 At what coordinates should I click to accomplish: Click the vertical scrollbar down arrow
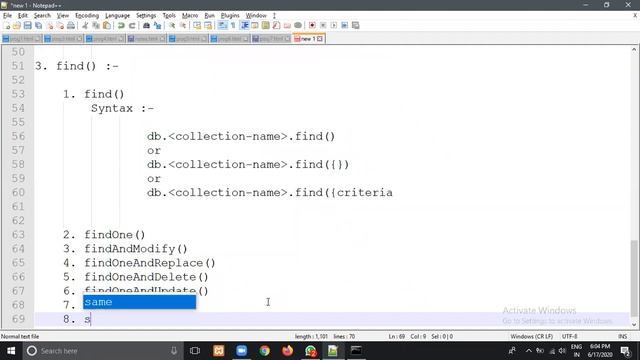634,325
